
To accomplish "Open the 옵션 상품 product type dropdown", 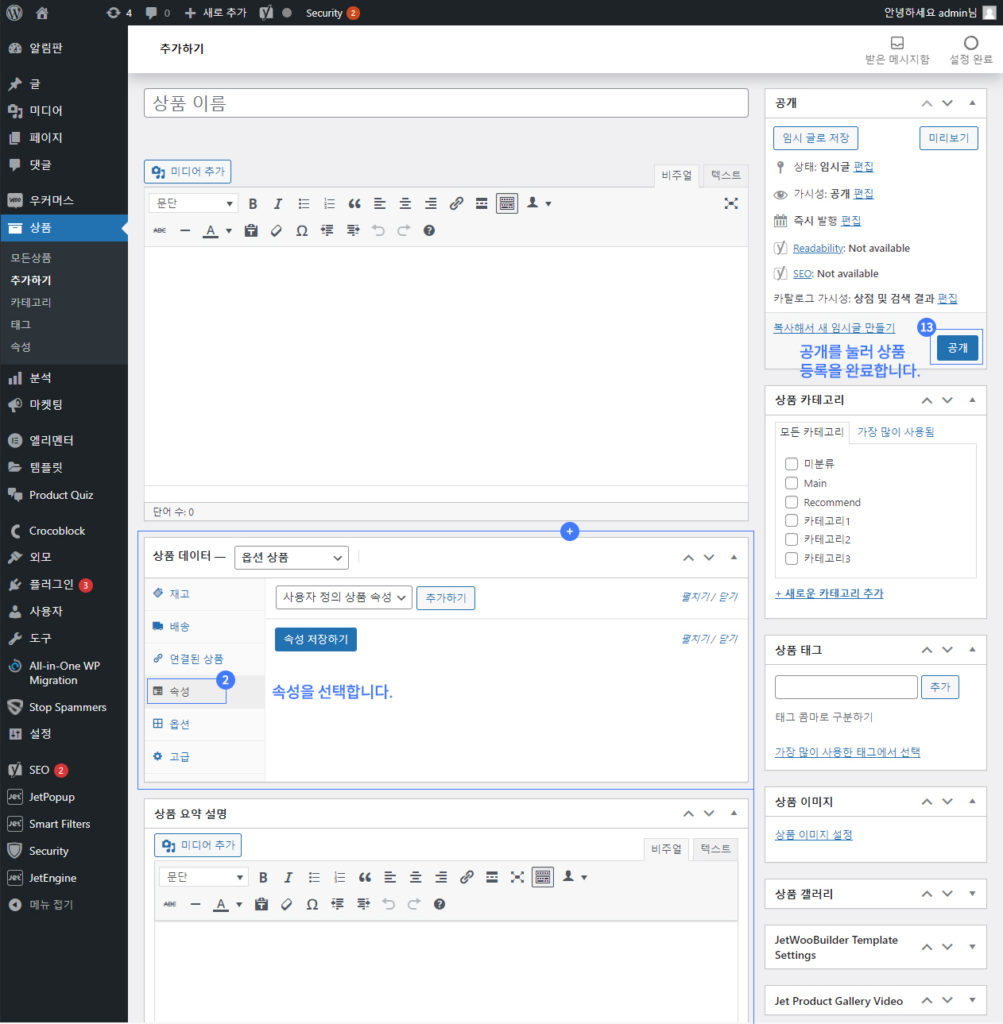I will coord(291,558).
